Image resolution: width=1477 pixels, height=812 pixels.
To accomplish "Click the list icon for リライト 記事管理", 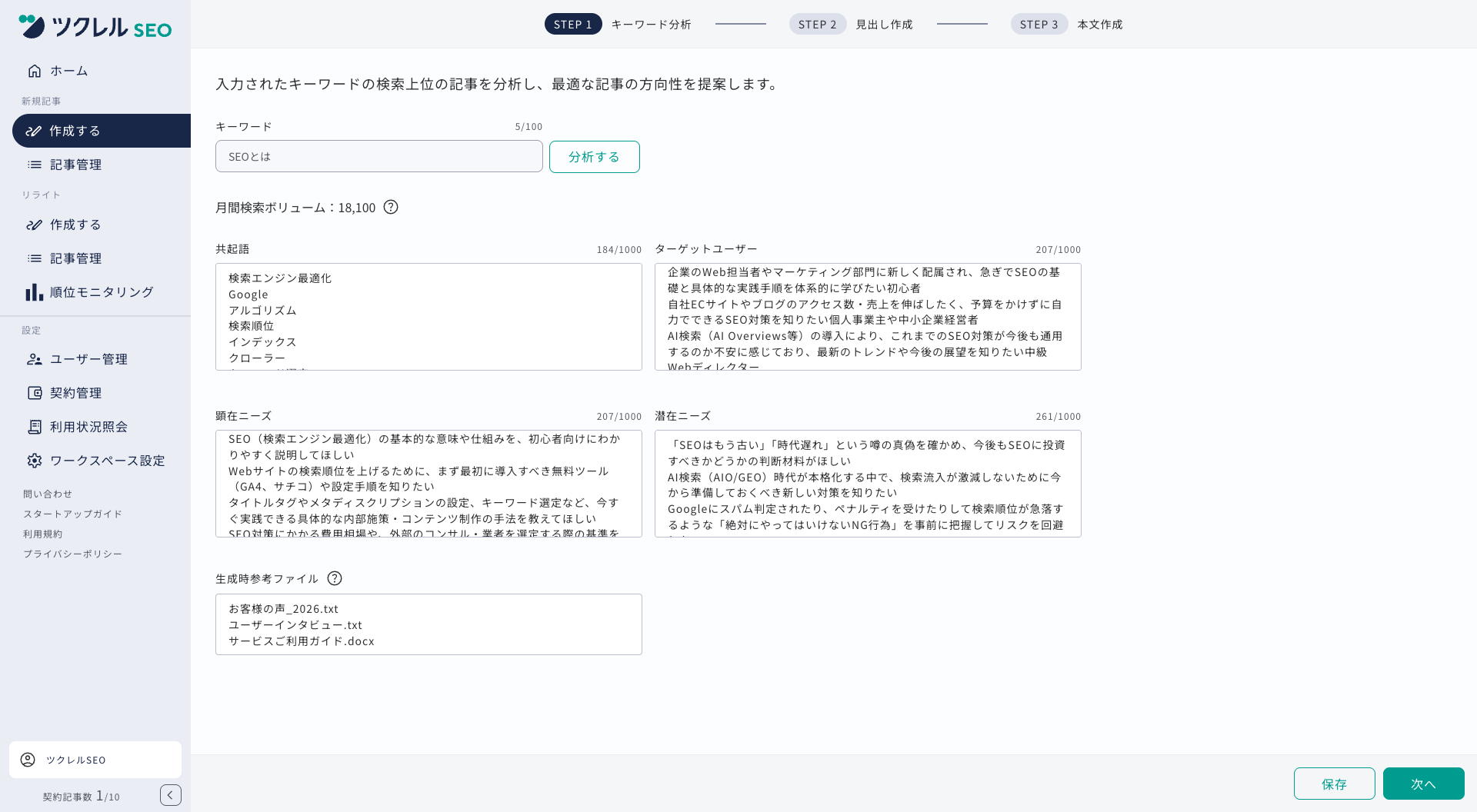I will pos(35,258).
